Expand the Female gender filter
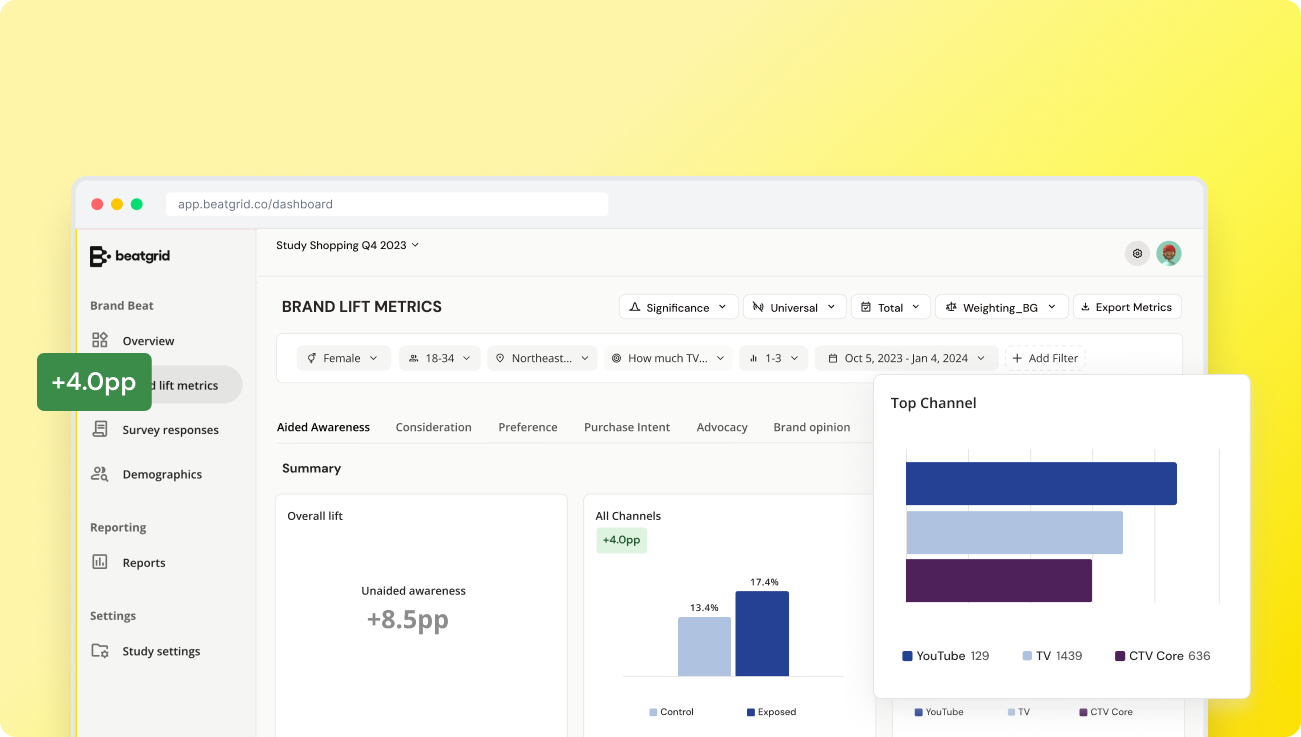The height and width of the screenshot is (737, 1301). click(343, 358)
